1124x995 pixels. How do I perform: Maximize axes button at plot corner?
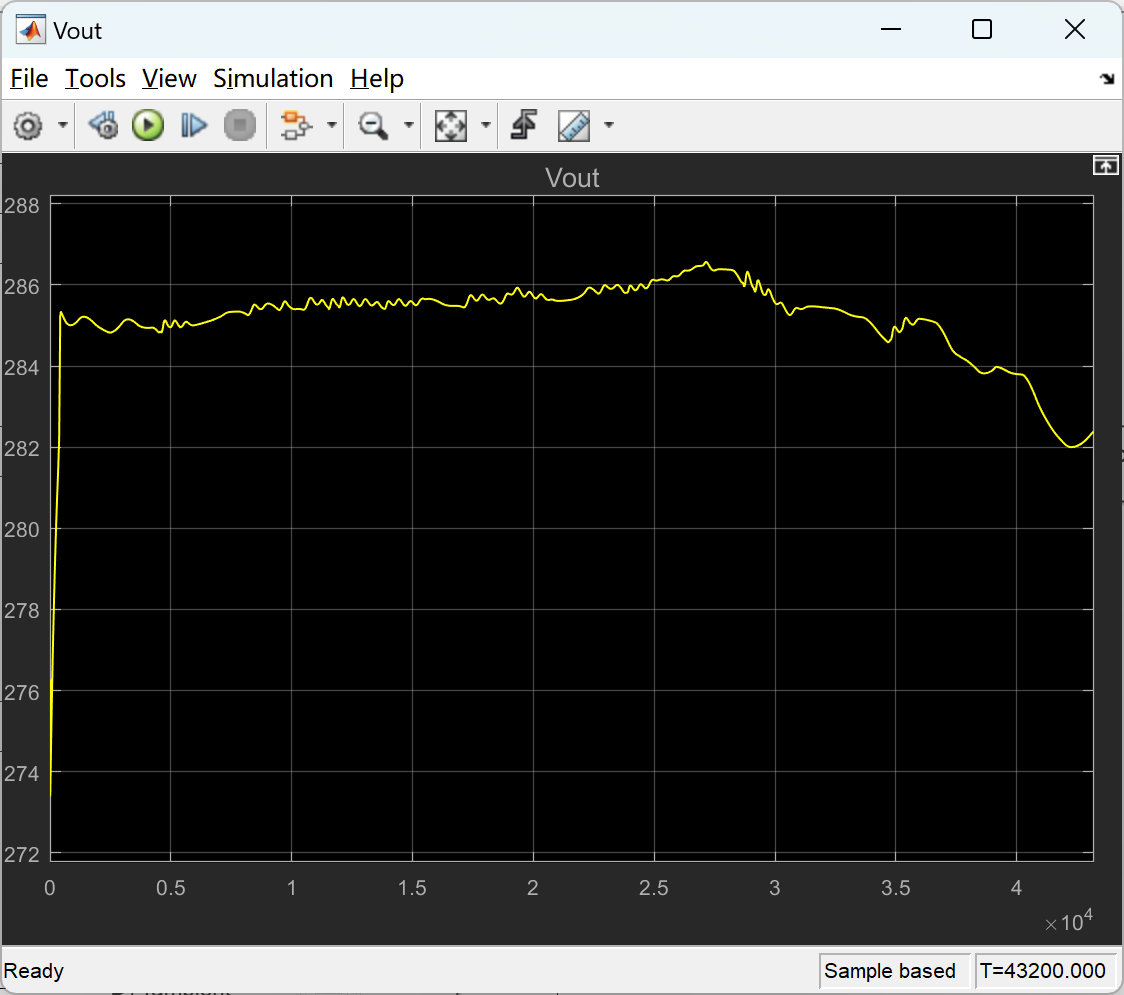[x=1105, y=166]
